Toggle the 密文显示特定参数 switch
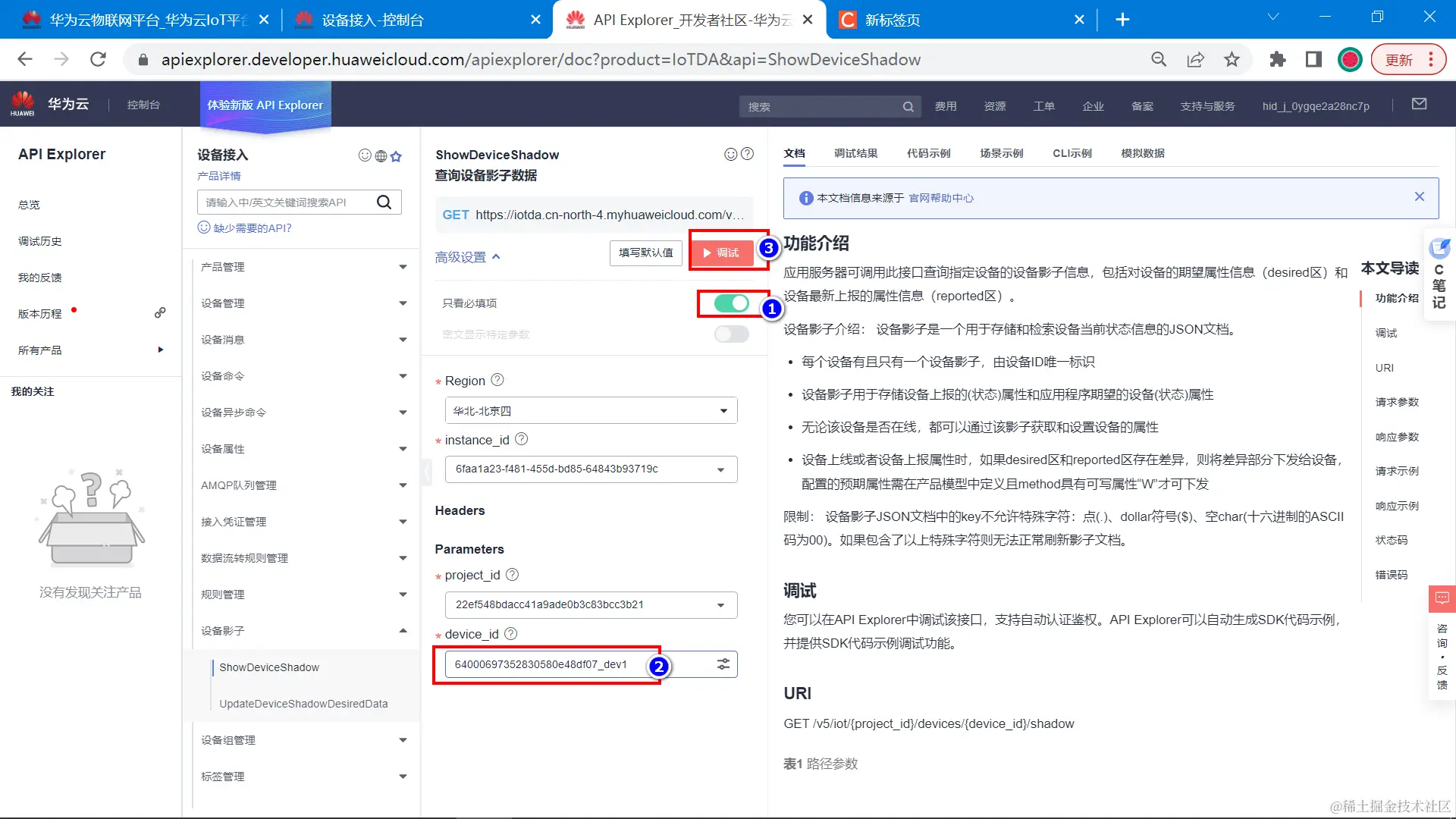This screenshot has width=1456, height=819. [x=732, y=334]
